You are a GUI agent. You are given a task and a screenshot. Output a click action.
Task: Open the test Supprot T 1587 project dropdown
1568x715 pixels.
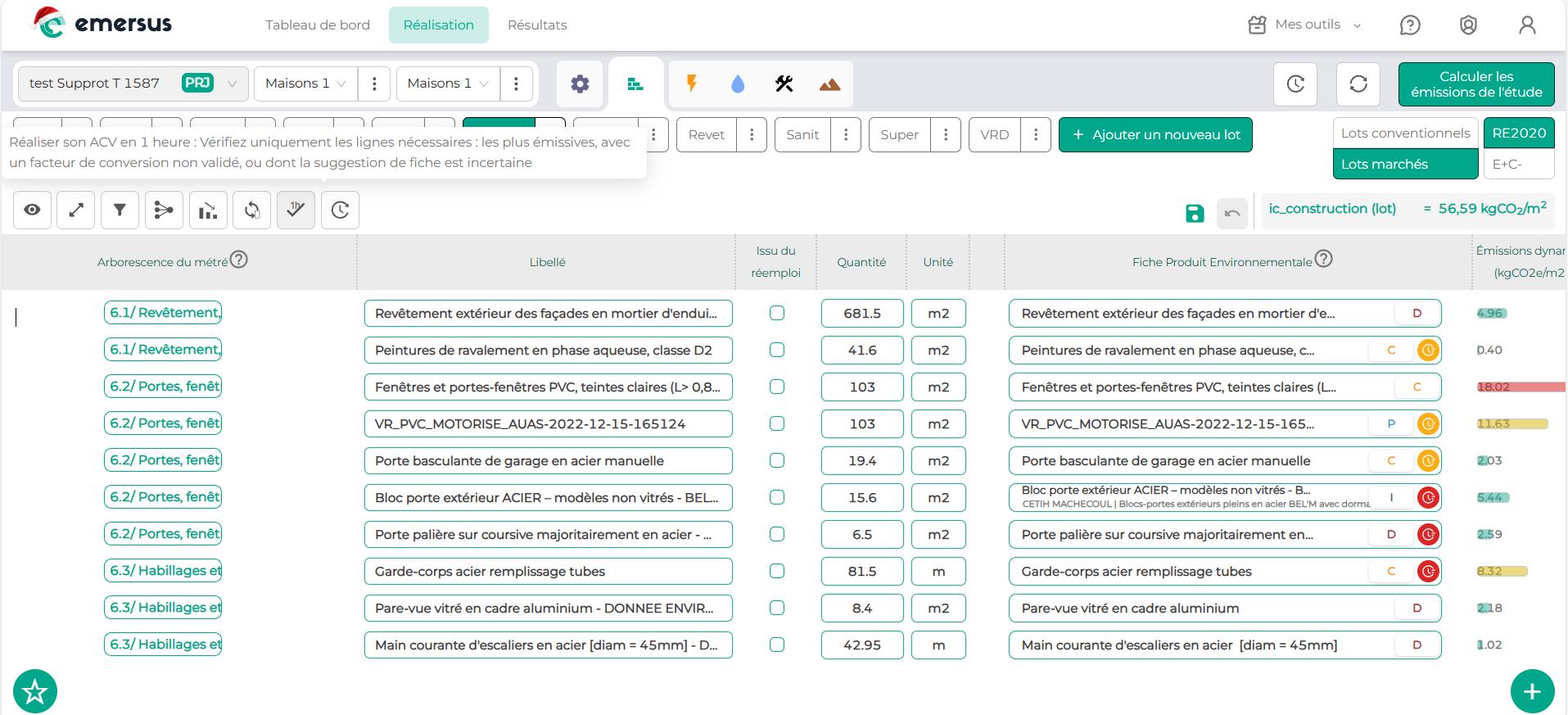133,84
